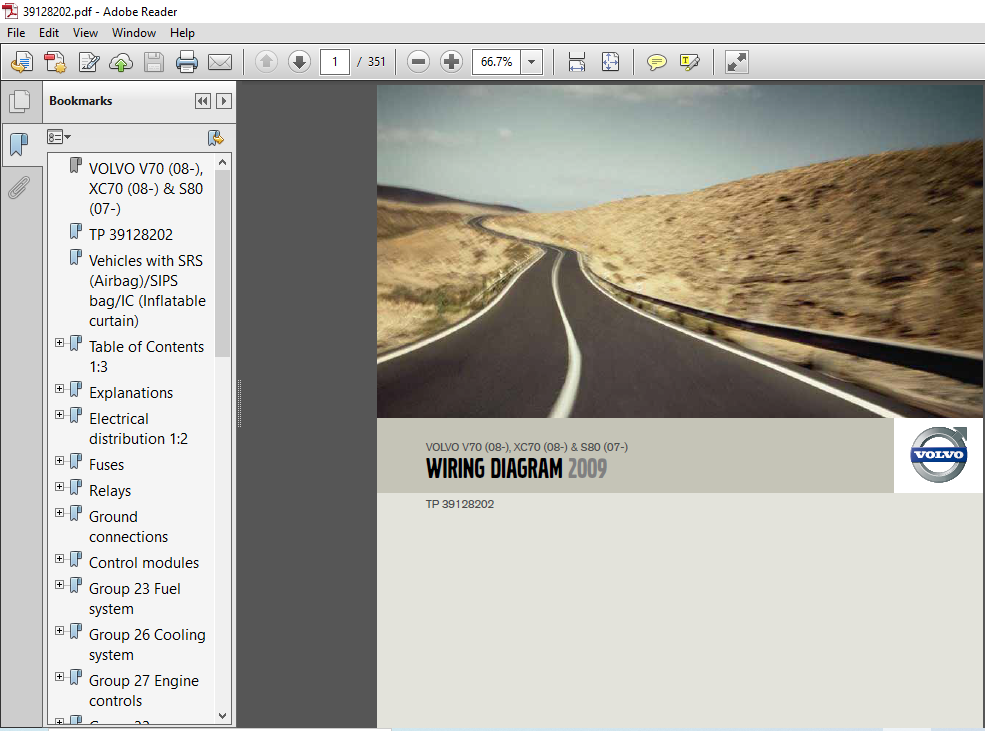The height and width of the screenshot is (731, 985).
Task: Expand the Ground connections bookmark
Action: click(60, 512)
